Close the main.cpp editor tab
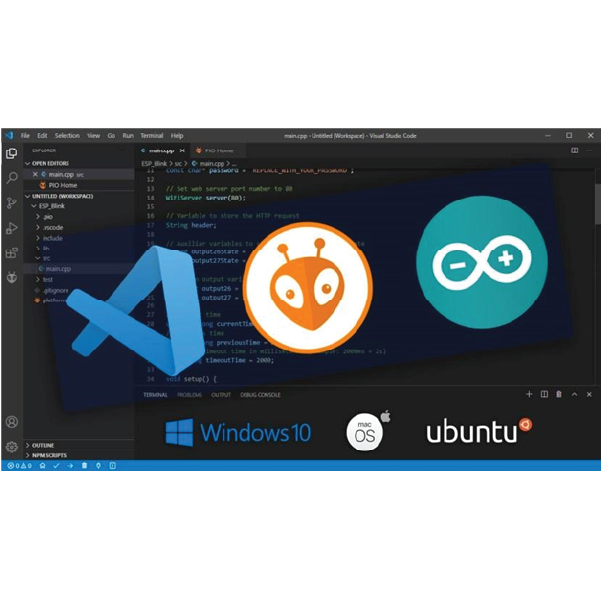Screen dimensions: 601x600 click(182, 150)
